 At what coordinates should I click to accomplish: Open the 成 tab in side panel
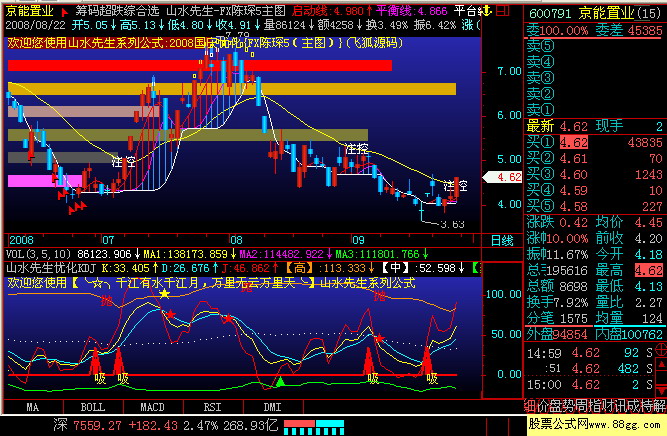pyautogui.click(x=633, y=406)
